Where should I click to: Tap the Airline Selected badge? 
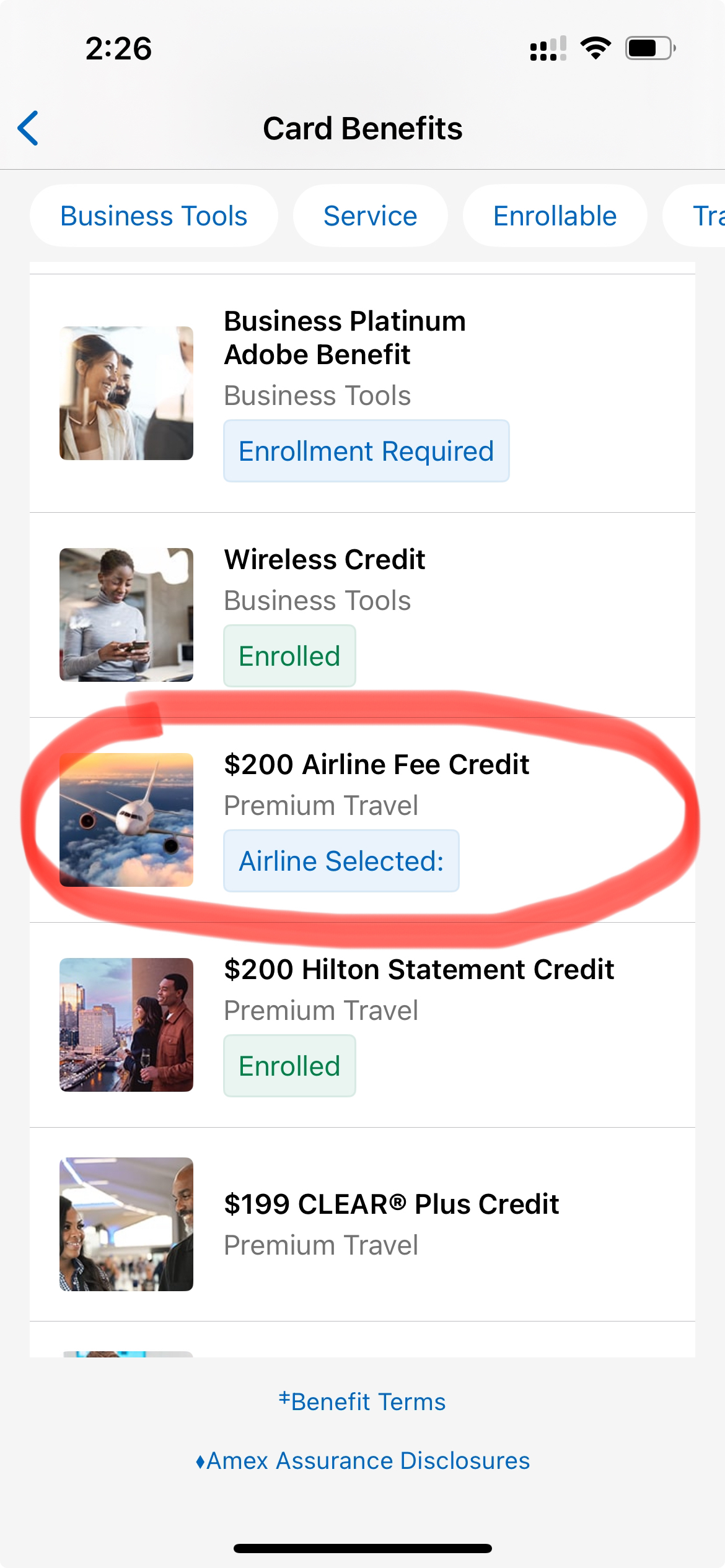(341, 861)
